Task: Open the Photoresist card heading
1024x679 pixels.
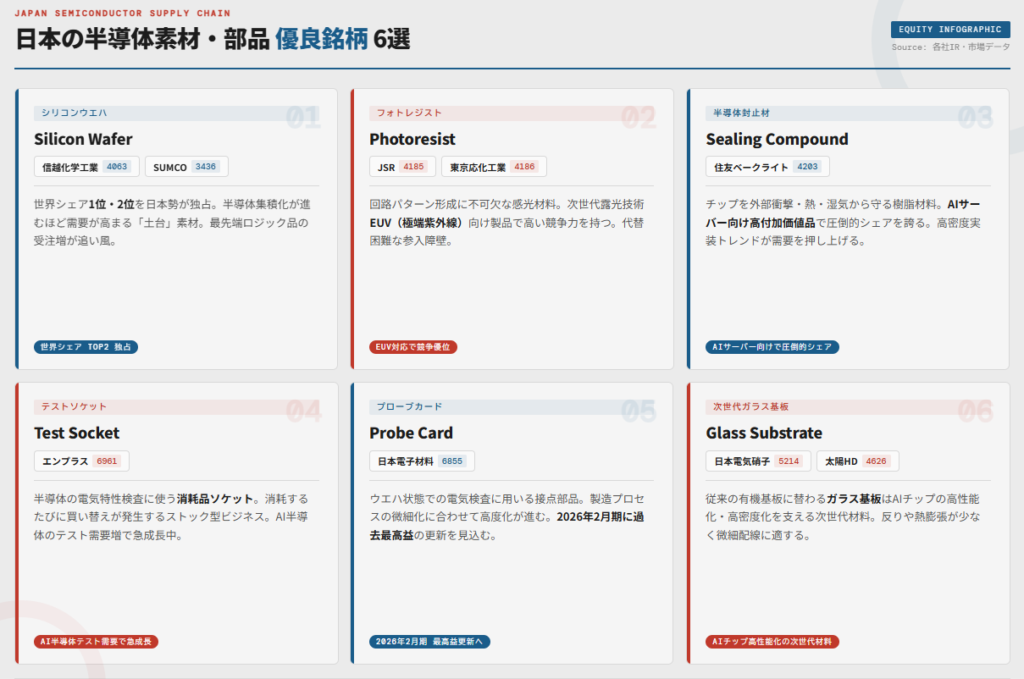Action: [x=412, y=139]
